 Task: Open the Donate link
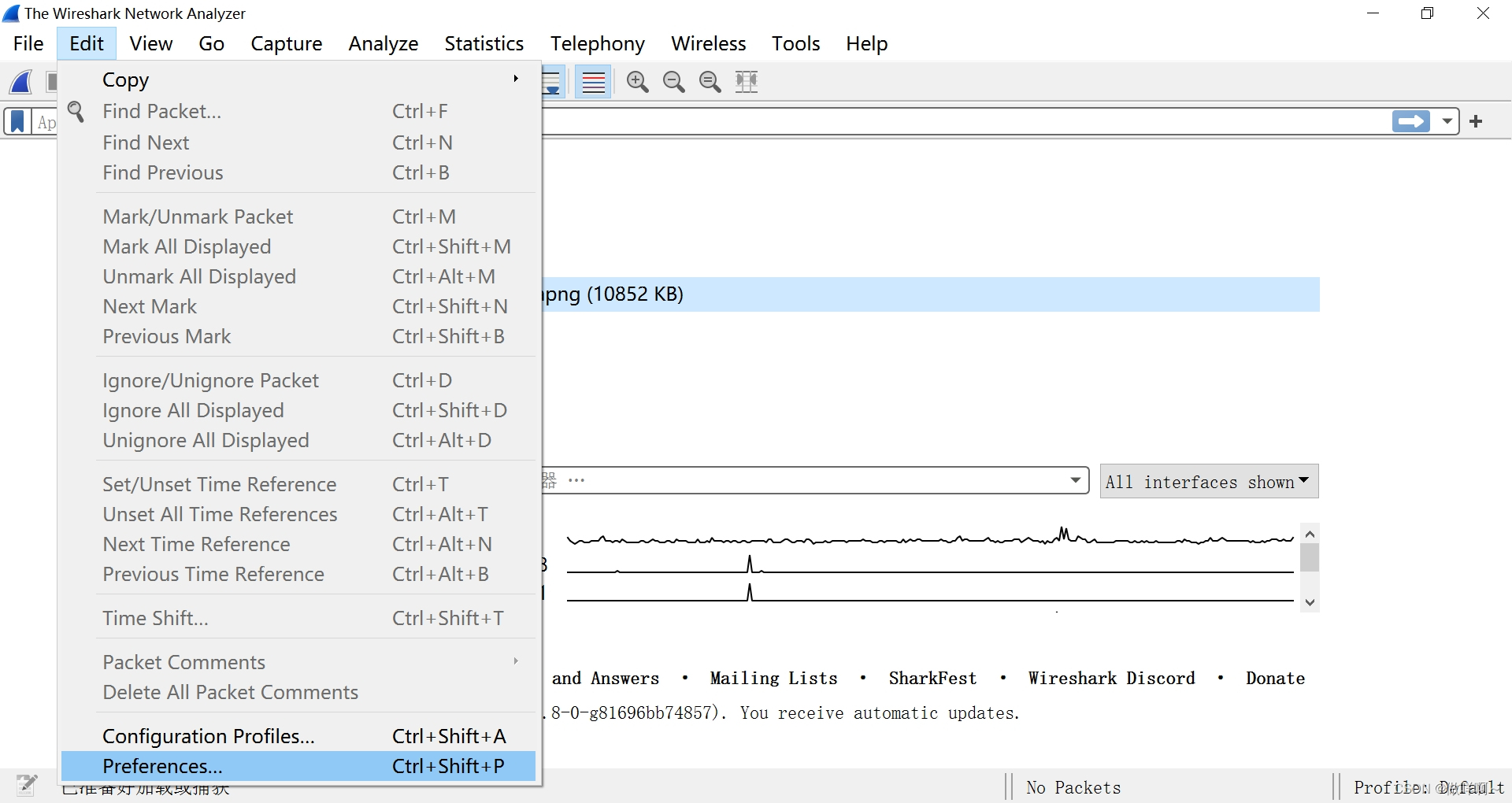(x=1275, y=678)
